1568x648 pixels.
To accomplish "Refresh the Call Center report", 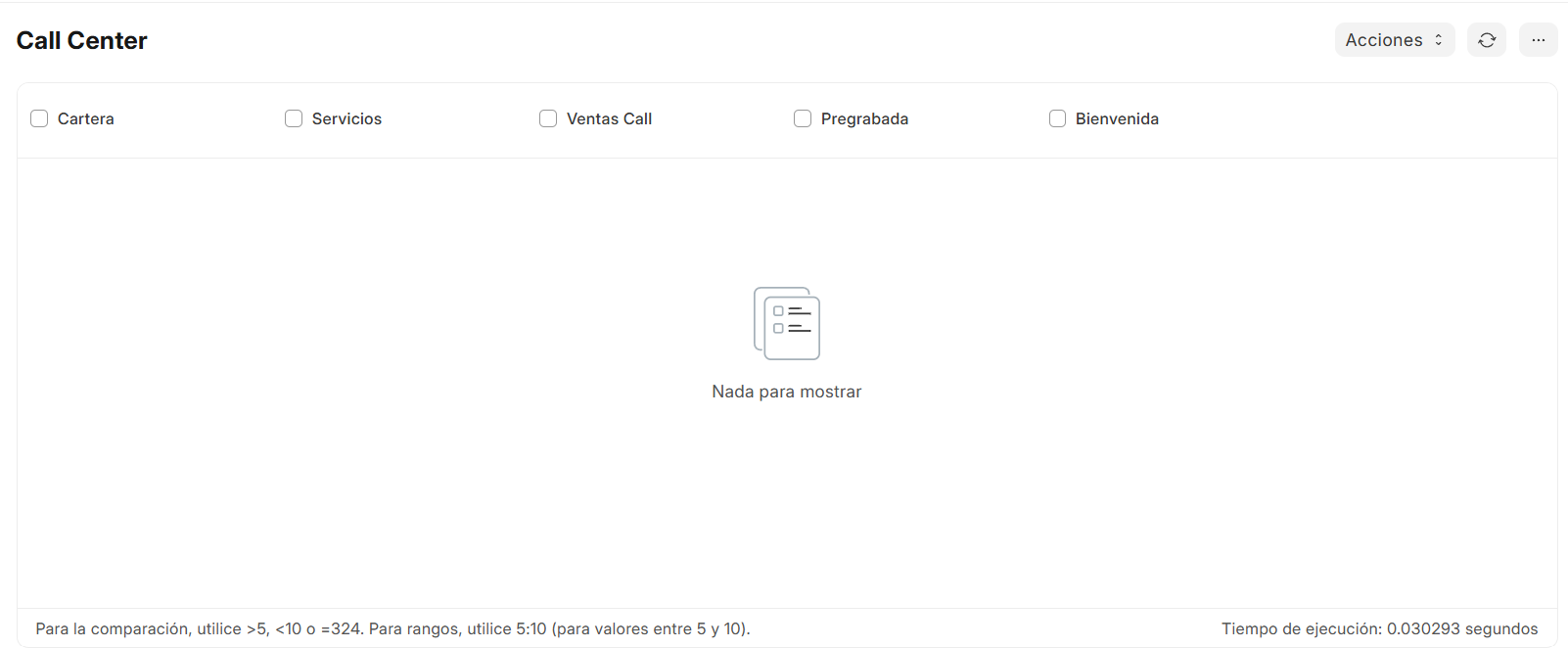I will click(x=1486, y=40).
